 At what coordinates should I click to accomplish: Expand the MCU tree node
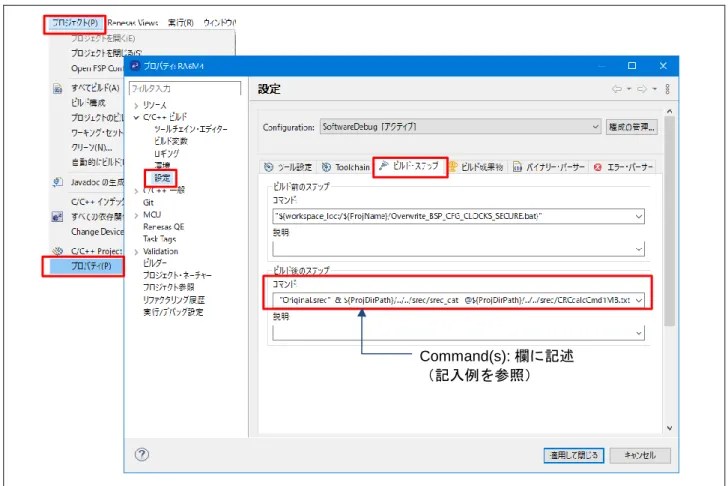point(136,215)
